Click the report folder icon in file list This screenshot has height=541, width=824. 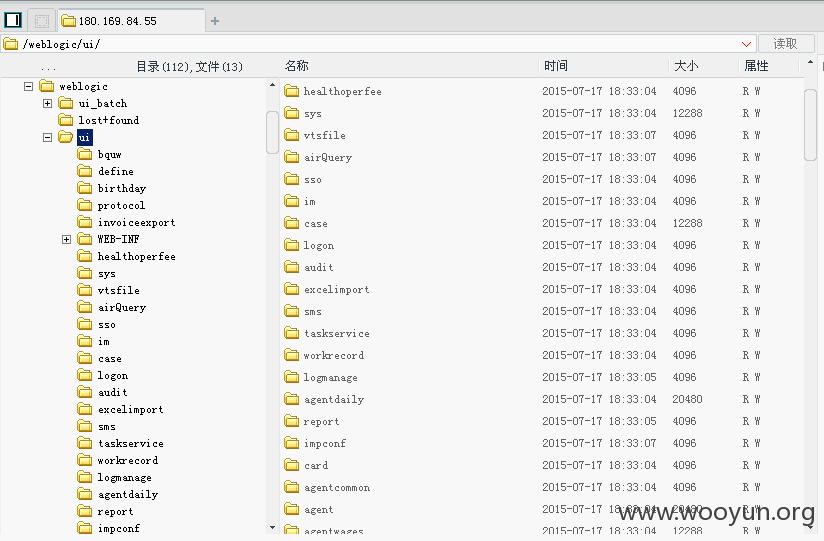point(292,421)
